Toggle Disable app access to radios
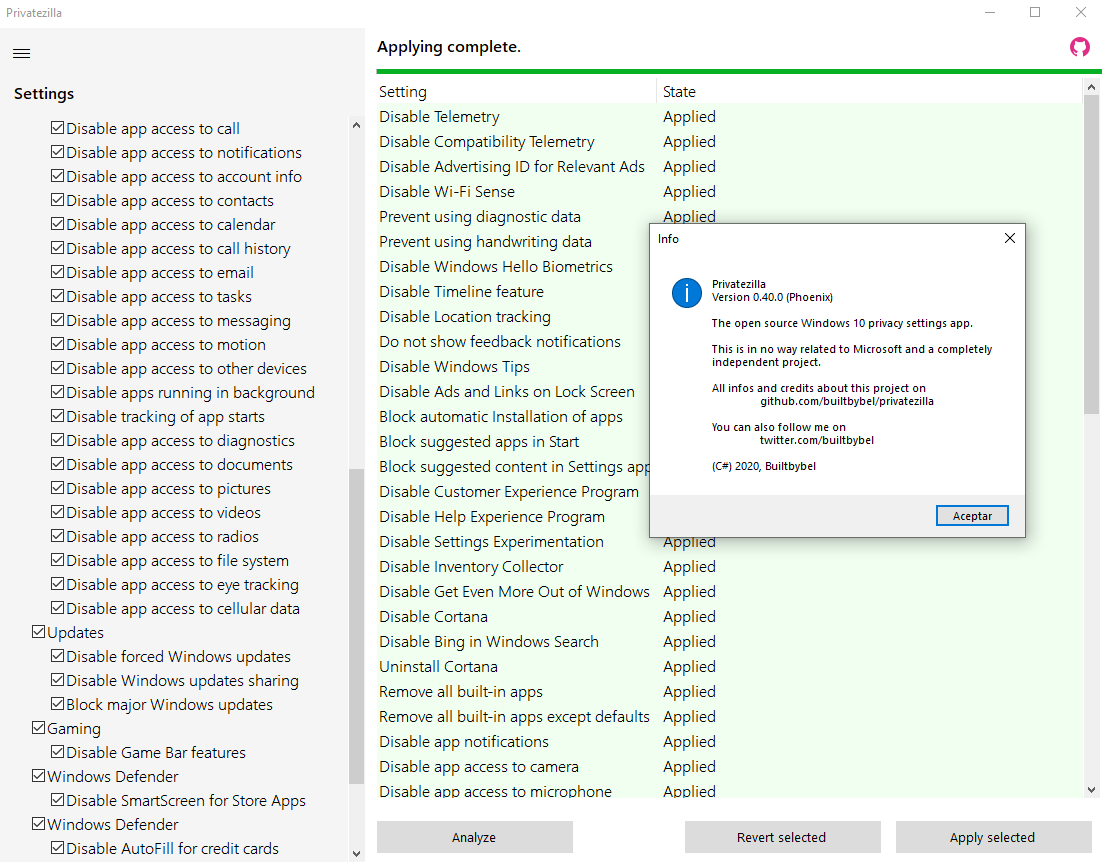This screenshot has height=862, width=1102. pos(58,536)
